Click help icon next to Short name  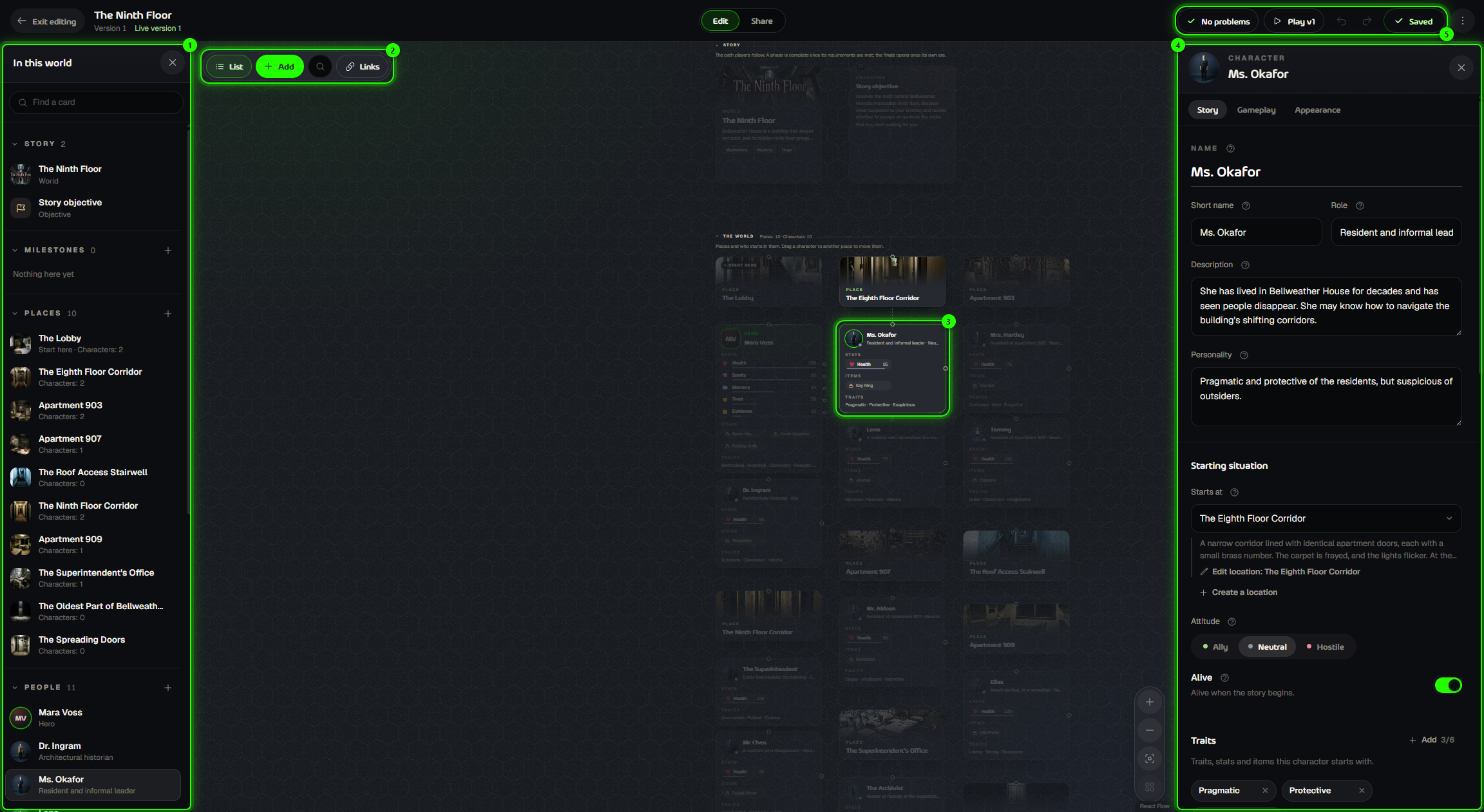click(x=1246, y=206)
